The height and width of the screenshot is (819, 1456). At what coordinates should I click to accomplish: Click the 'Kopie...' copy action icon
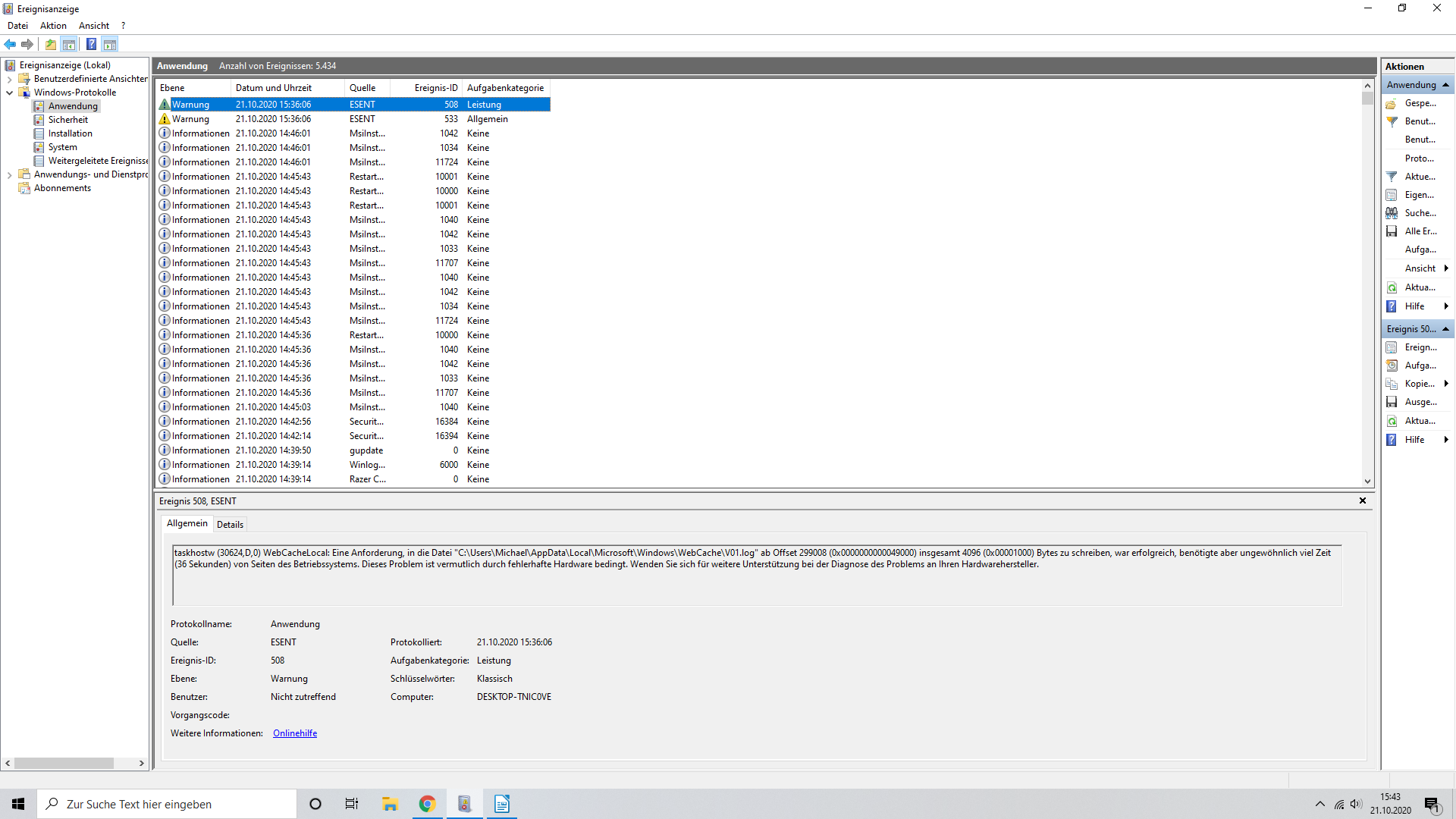pos(1392,384)
